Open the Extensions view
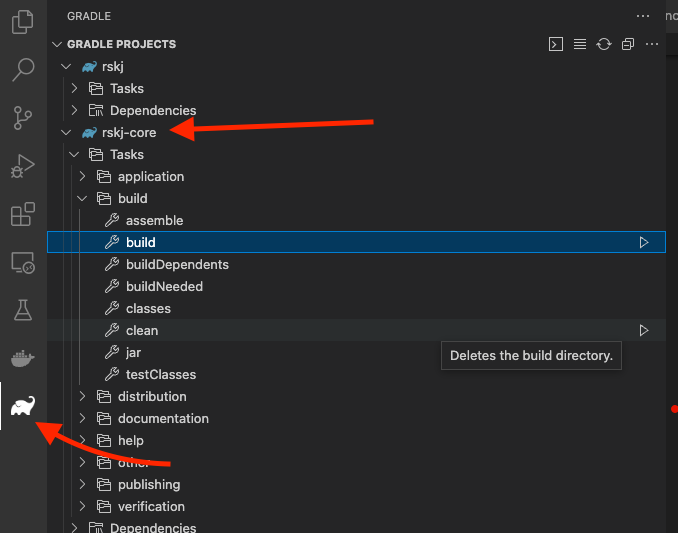 (x=23, y=214)
